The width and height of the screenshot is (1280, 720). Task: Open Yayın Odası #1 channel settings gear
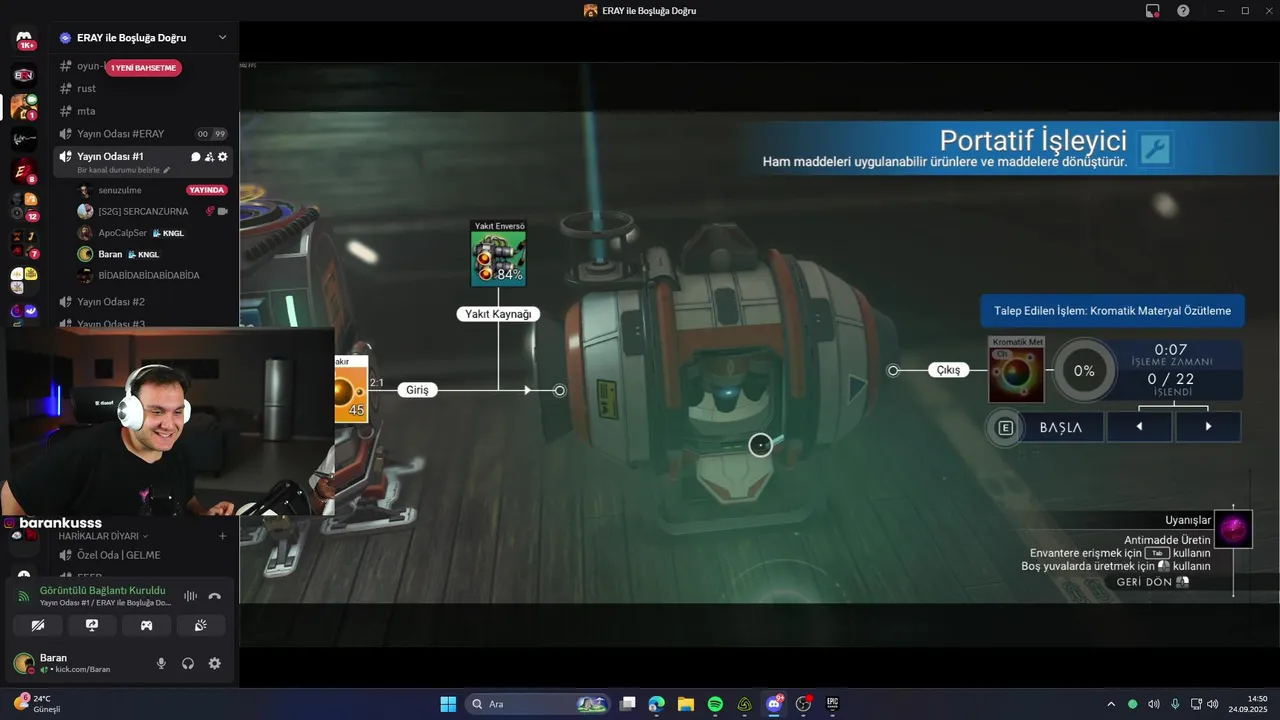tap(222, 157)
